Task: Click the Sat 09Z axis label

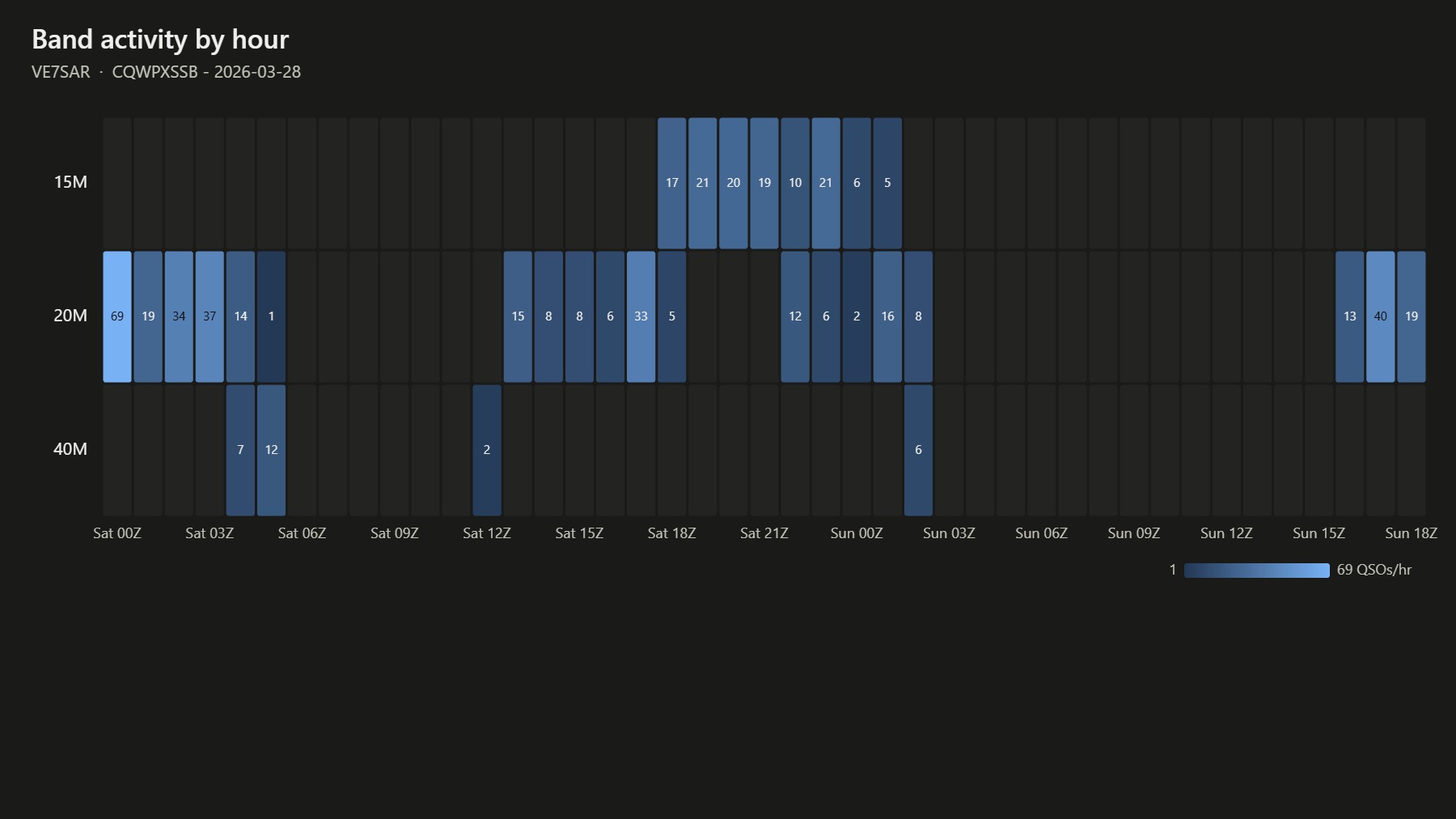Action: (395, 533)
